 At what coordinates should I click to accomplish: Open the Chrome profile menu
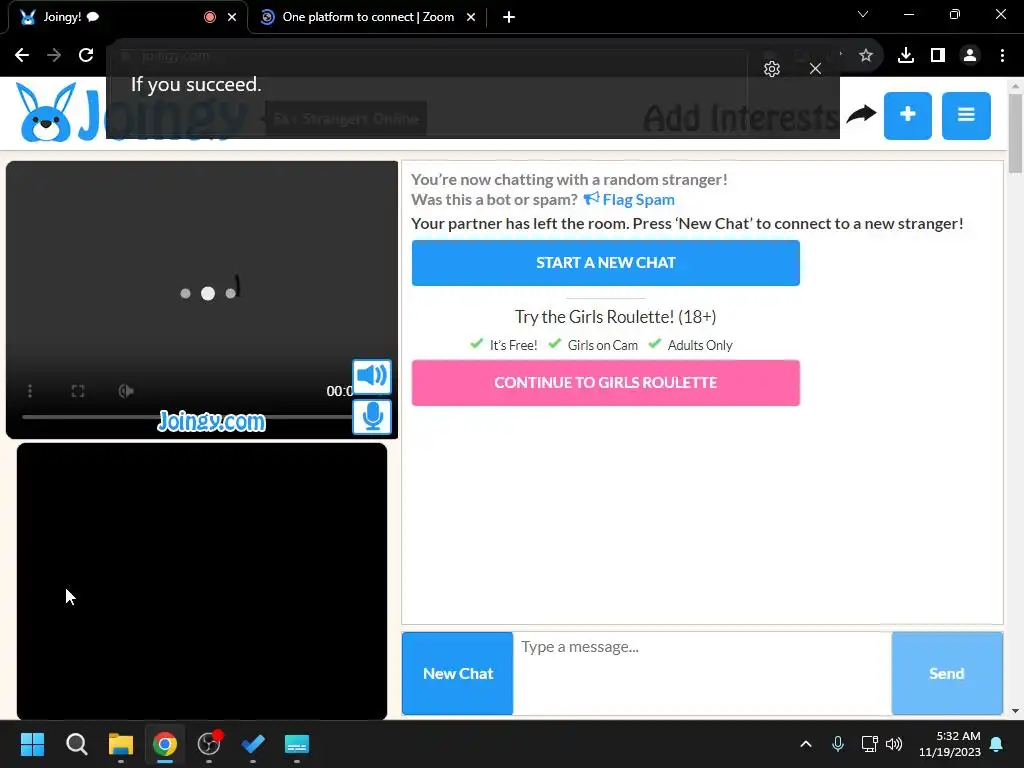pyautogui.click(x=970, y=55)
